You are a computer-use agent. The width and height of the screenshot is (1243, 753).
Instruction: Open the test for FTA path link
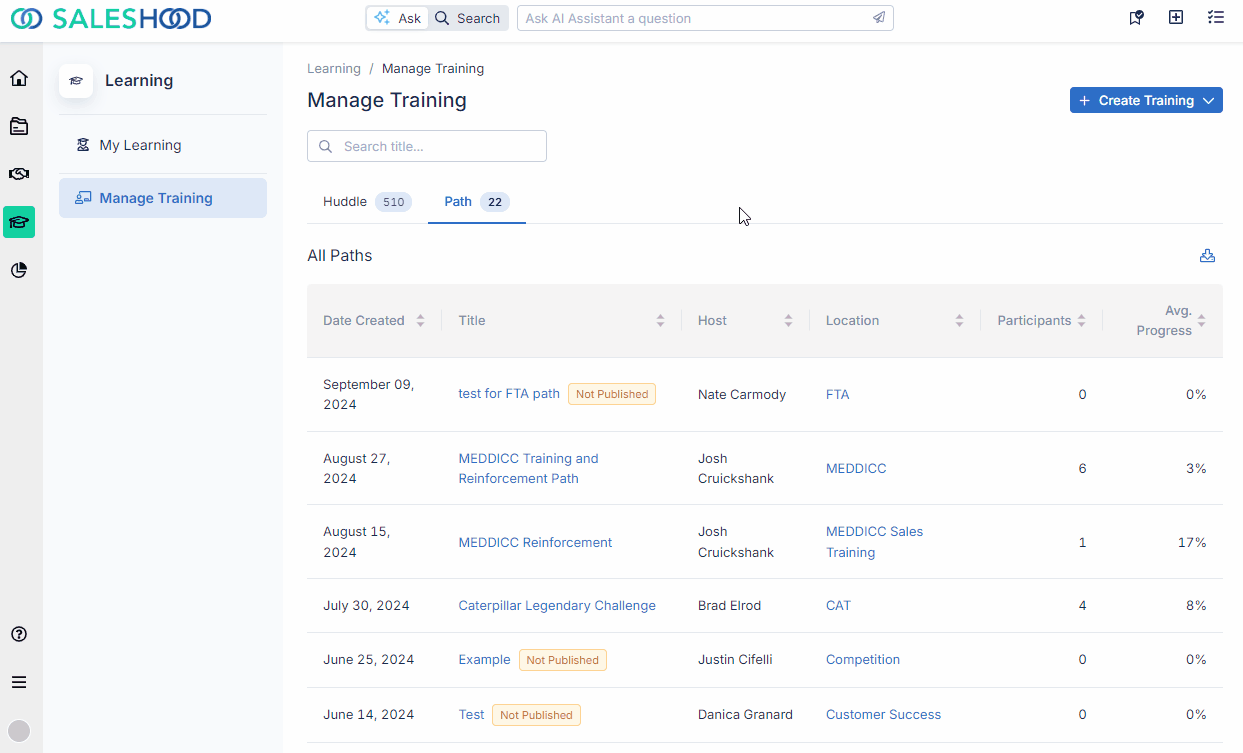pyautogui.click(x=509, y=394)
